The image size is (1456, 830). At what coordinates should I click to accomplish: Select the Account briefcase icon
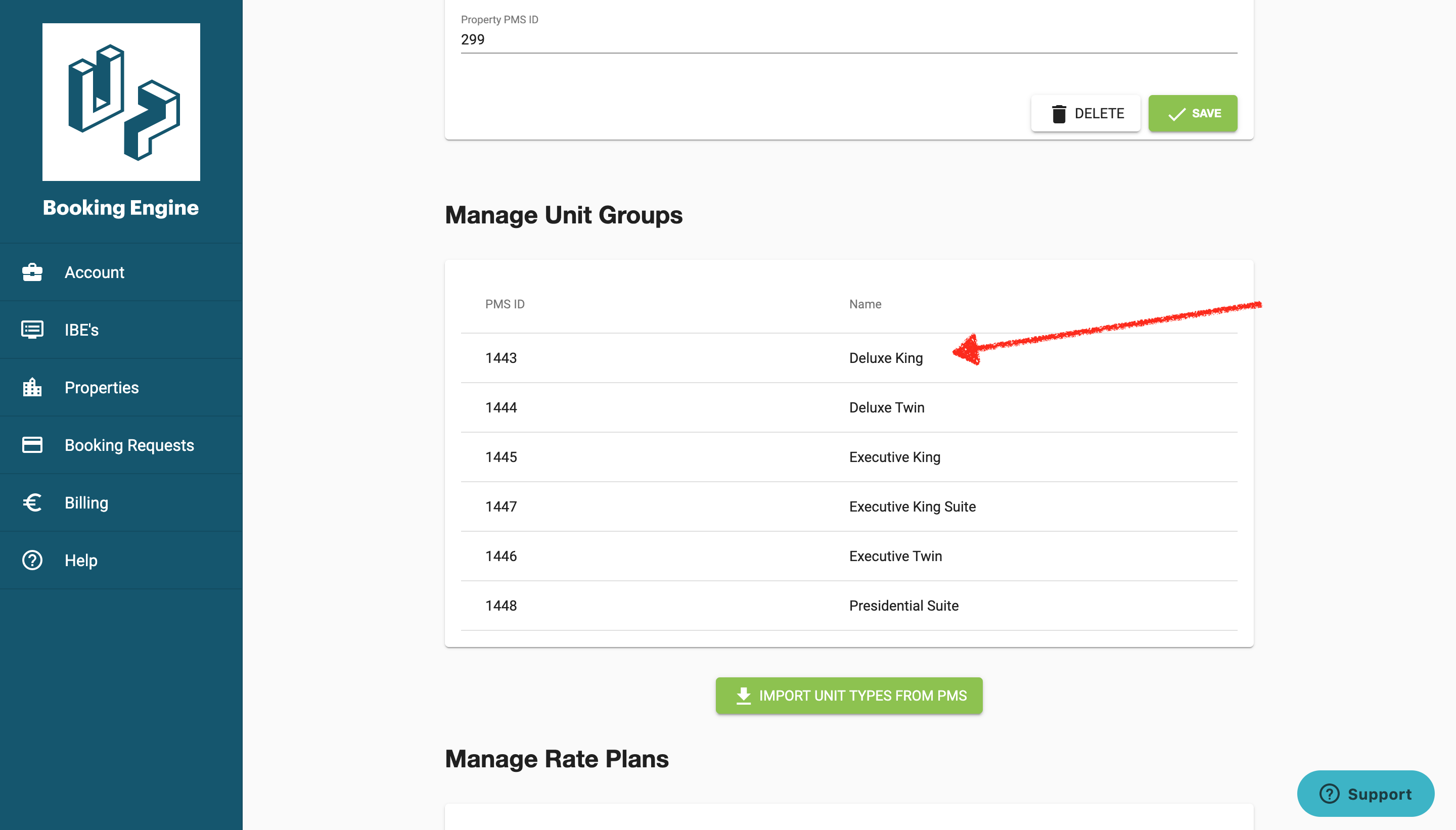click(x=32, y=272)
